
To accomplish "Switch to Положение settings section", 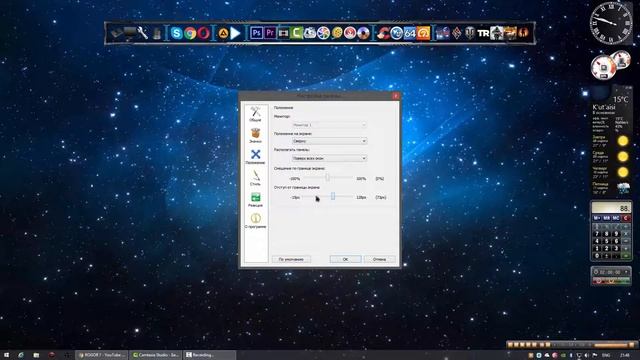I will click(256, 157).
